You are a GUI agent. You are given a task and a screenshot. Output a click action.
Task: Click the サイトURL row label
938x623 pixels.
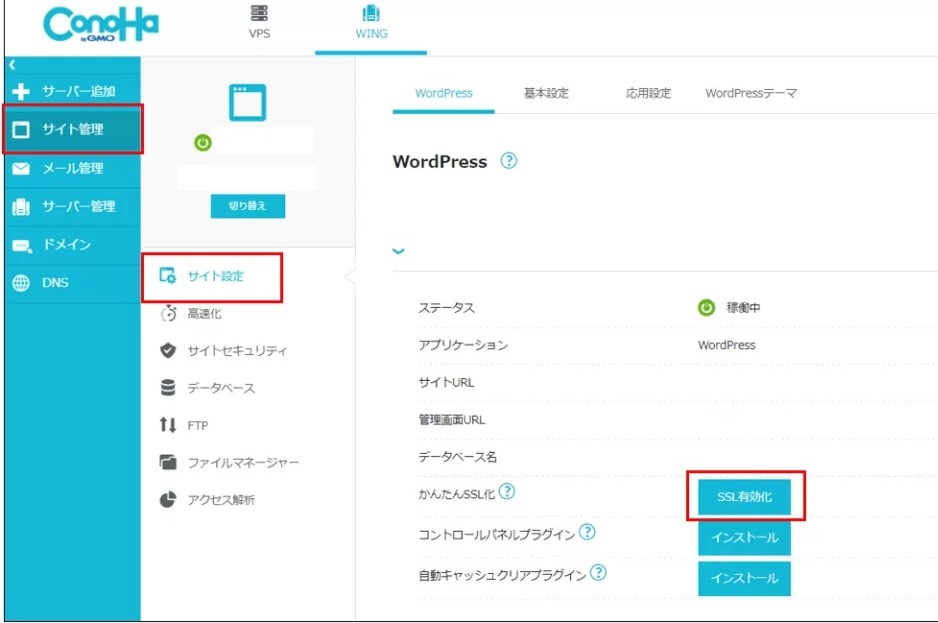446,383
